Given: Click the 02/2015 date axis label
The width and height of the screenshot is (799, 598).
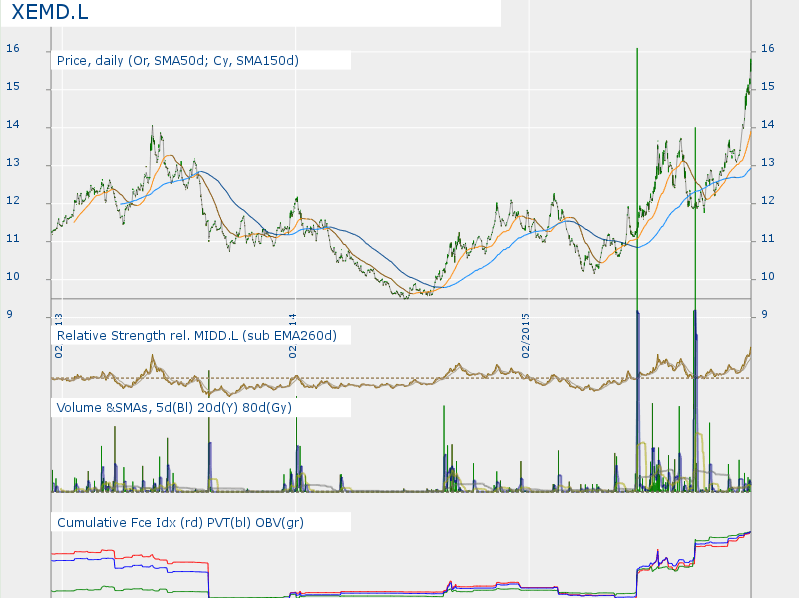Looking at the screenshot, I should pos(525,336).
